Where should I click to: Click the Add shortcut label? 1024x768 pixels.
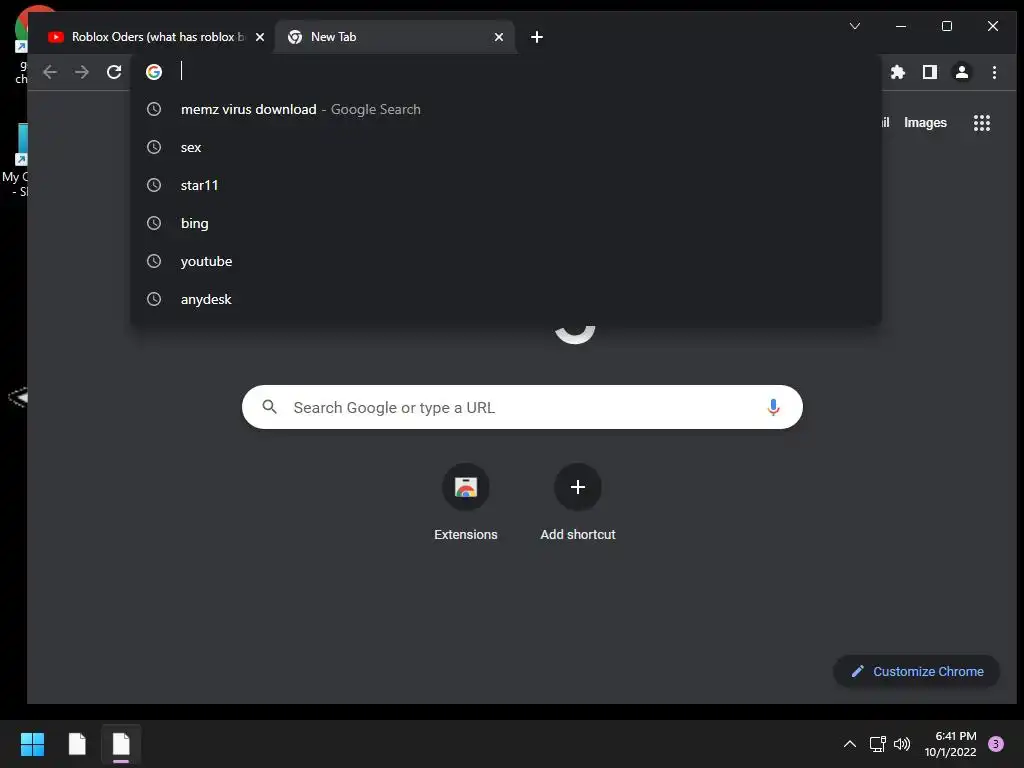pyautogui.click(x=578, y=534)
